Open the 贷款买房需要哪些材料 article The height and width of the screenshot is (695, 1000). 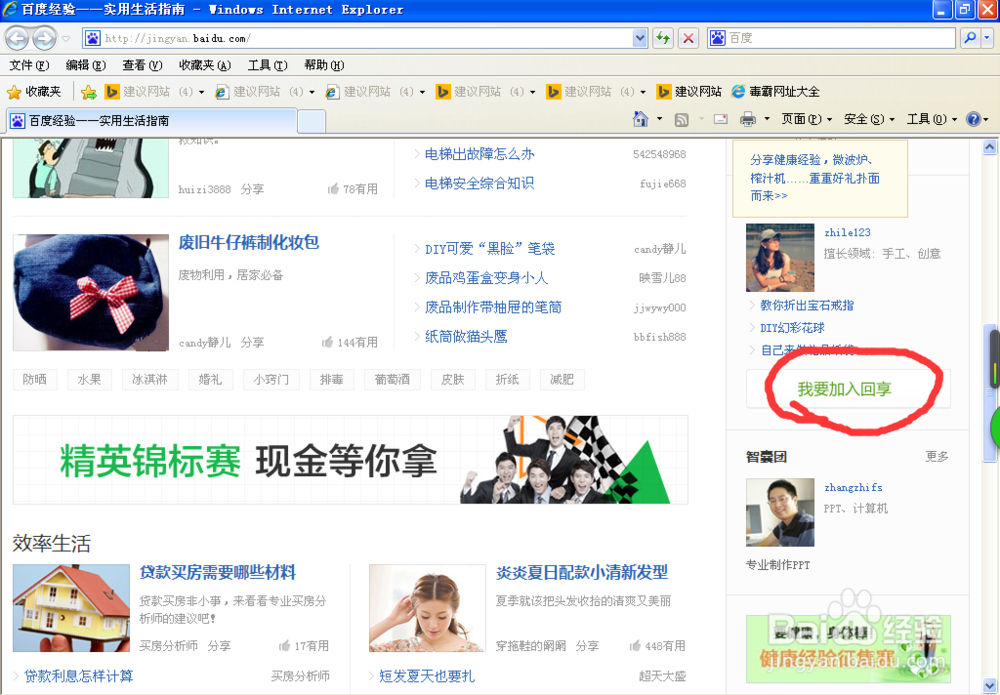point(217,572)
